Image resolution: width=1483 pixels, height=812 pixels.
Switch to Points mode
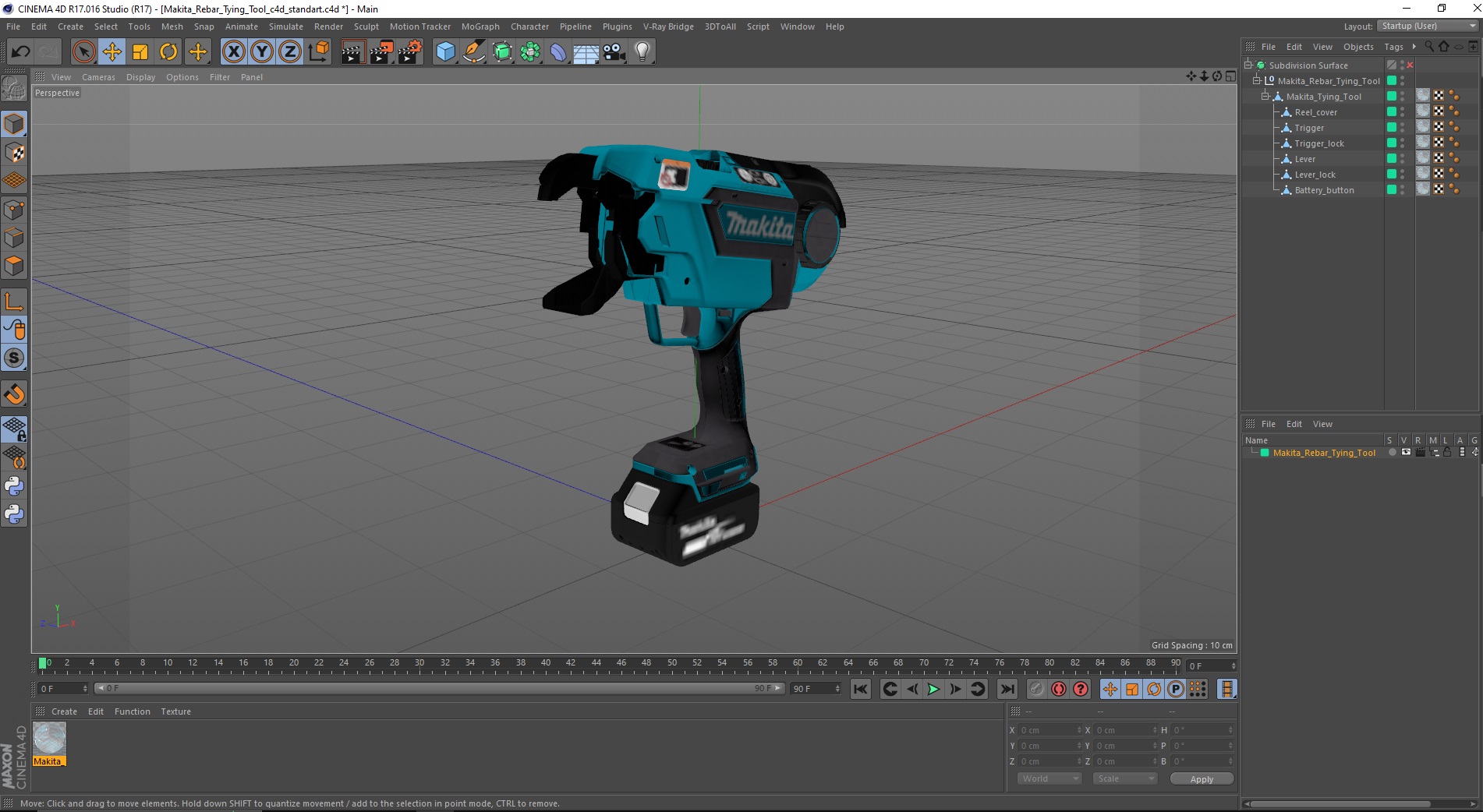(14, 210)
